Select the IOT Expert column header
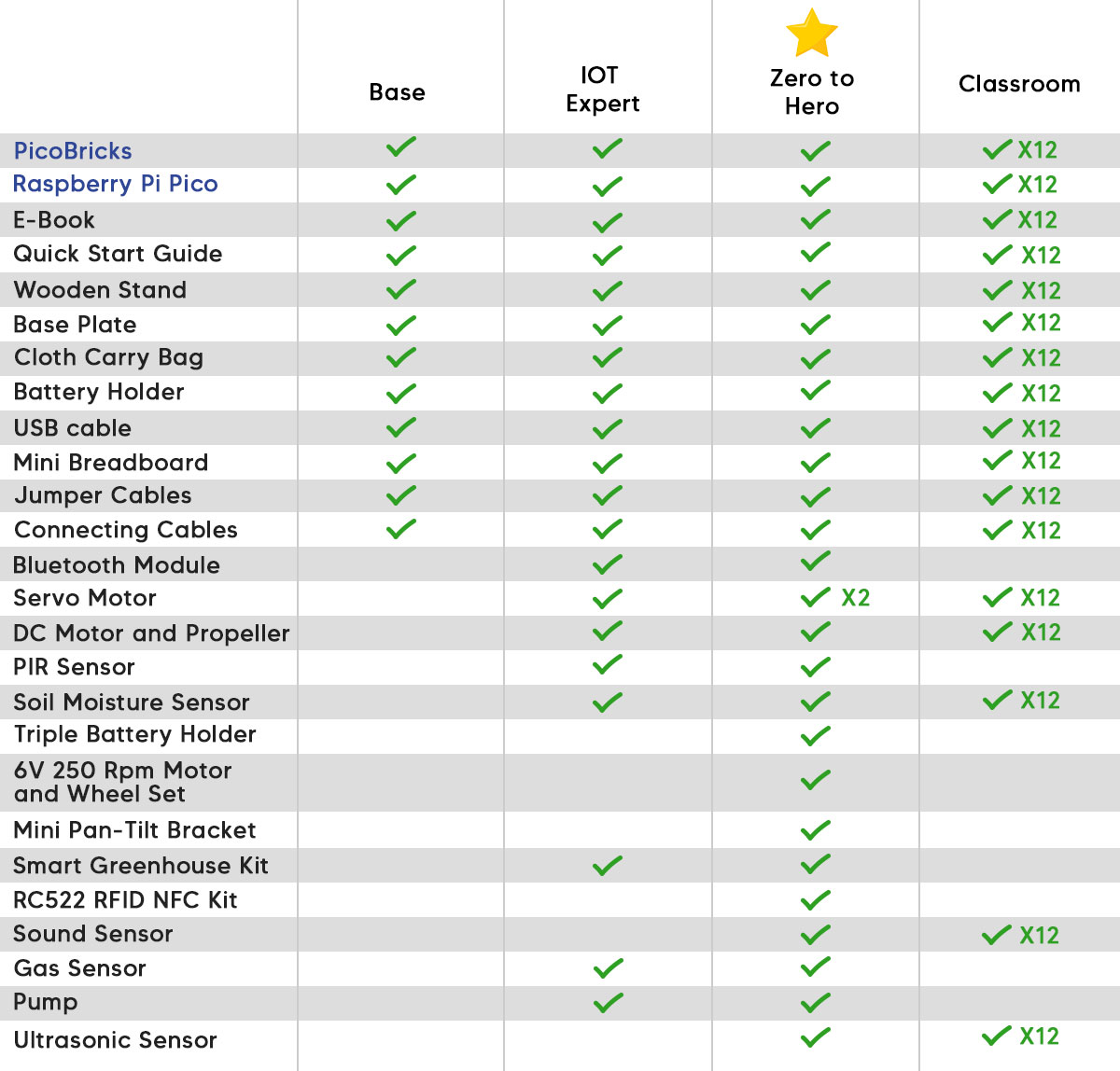This screenshot has height=1071, width=1120. [x=602, y=90]
